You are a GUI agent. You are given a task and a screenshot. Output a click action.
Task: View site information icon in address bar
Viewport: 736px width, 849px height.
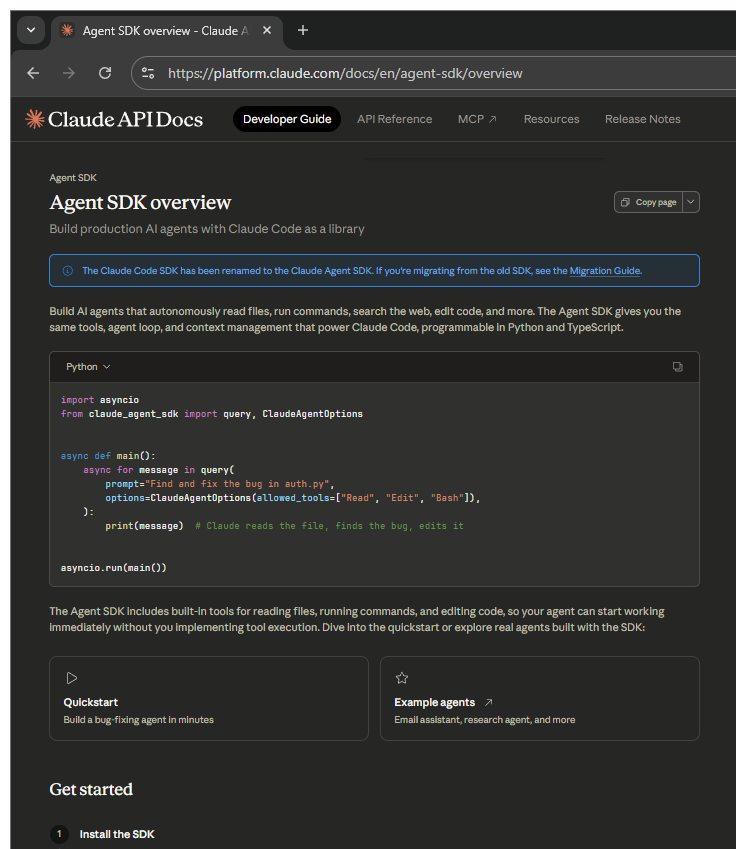coord(148,73)
